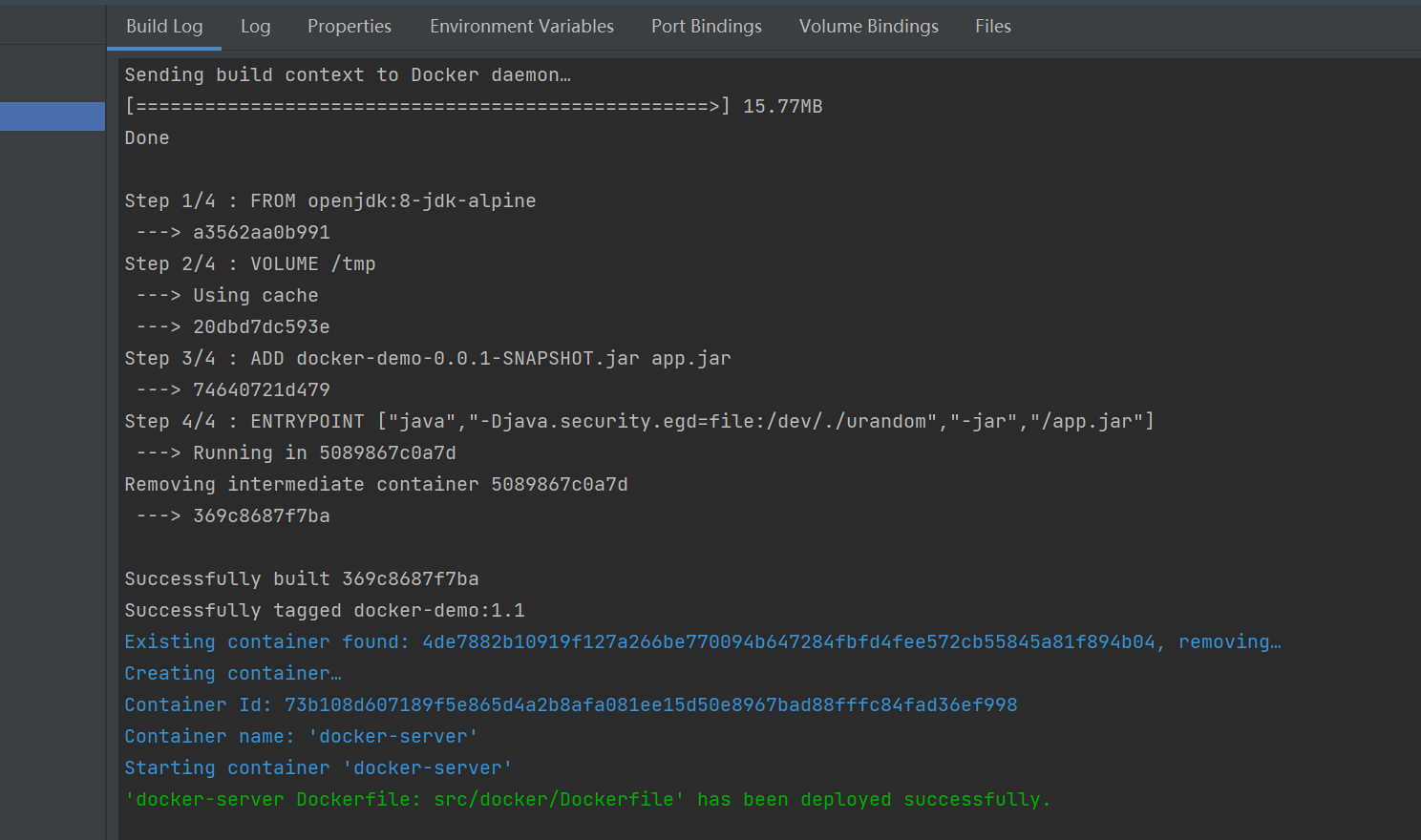
Task: Select the highlighted item in left sidebar
Action: click(x=53, y=116)
